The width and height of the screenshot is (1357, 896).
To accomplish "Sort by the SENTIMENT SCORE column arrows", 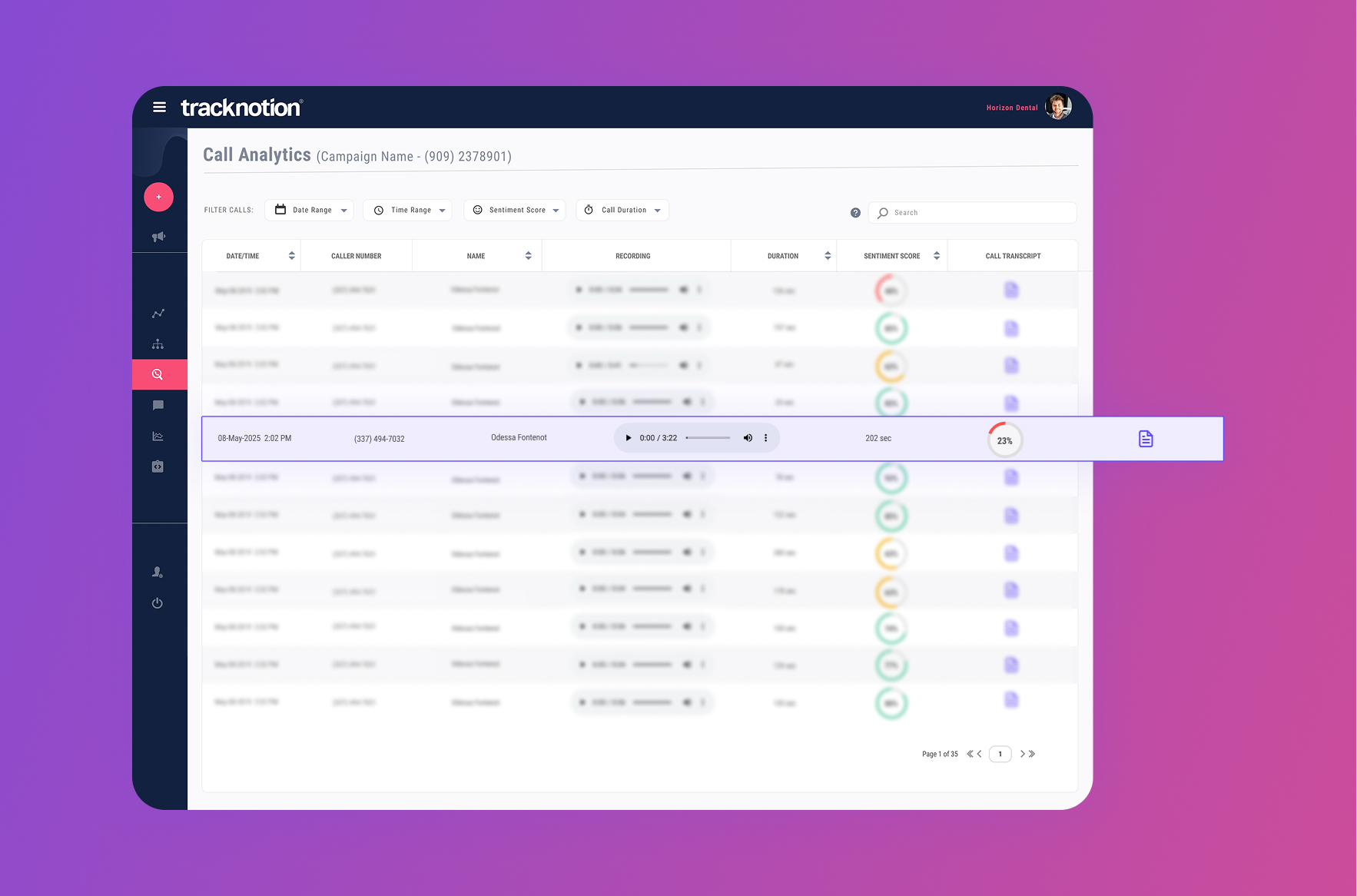I will [x=937, y=256].
